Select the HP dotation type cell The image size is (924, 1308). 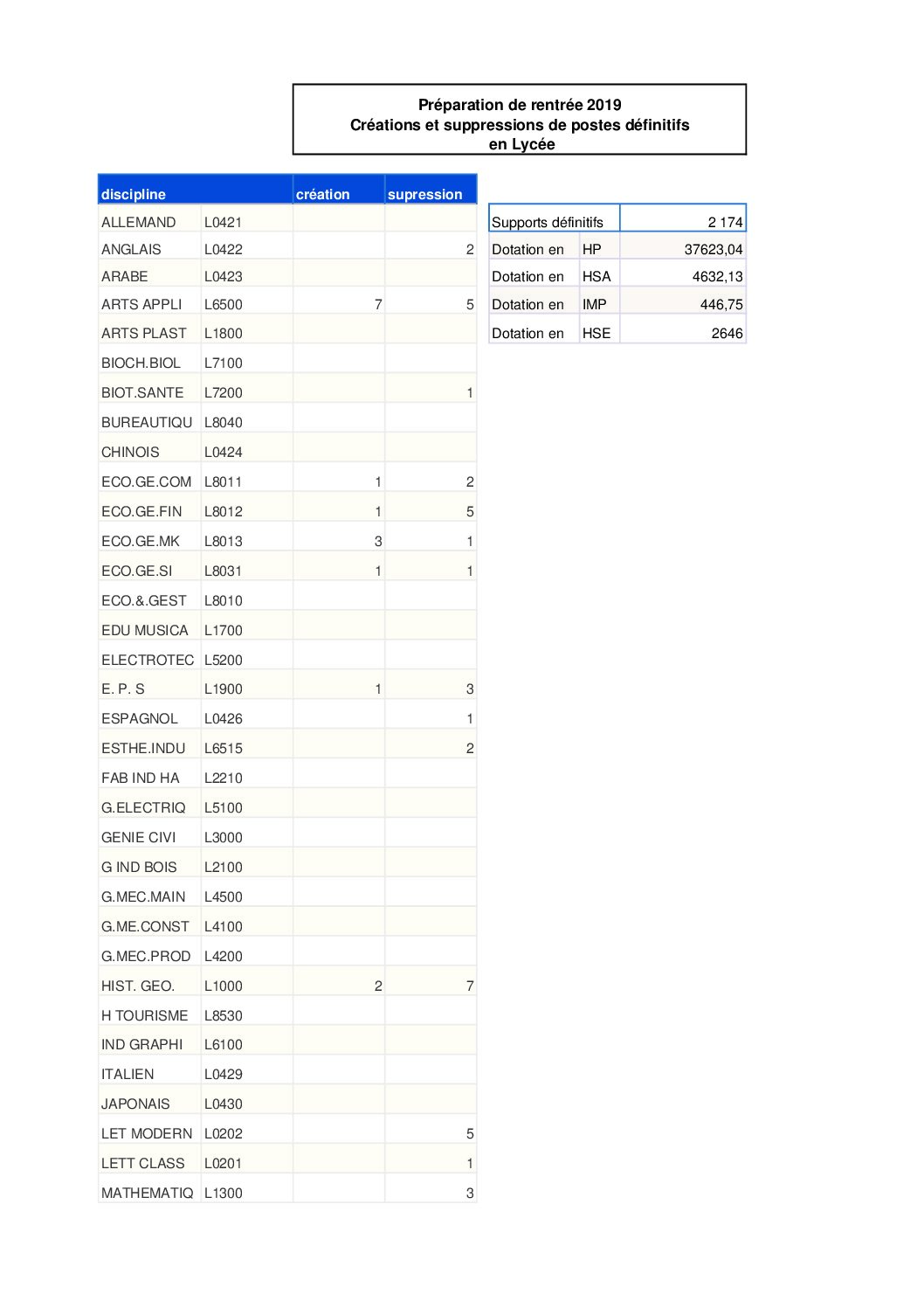[599, 246]
